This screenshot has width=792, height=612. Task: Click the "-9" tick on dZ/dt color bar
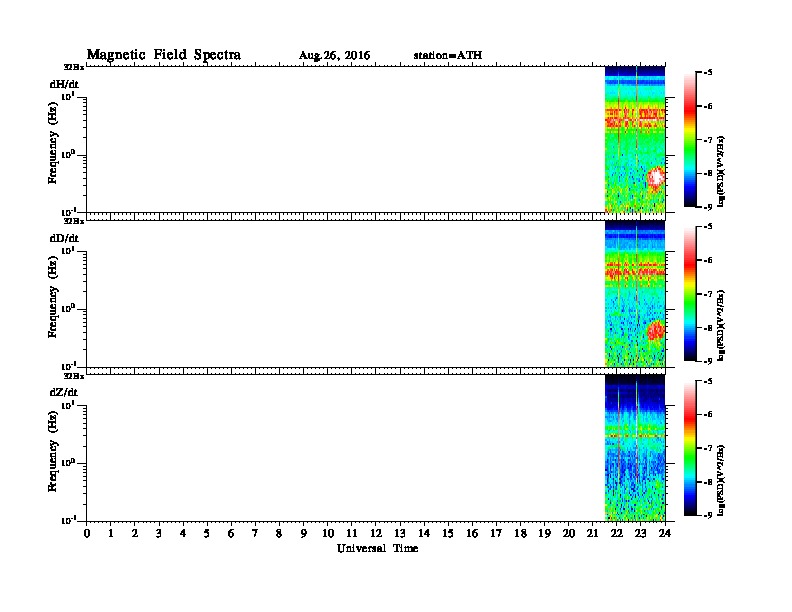point(708,515)
